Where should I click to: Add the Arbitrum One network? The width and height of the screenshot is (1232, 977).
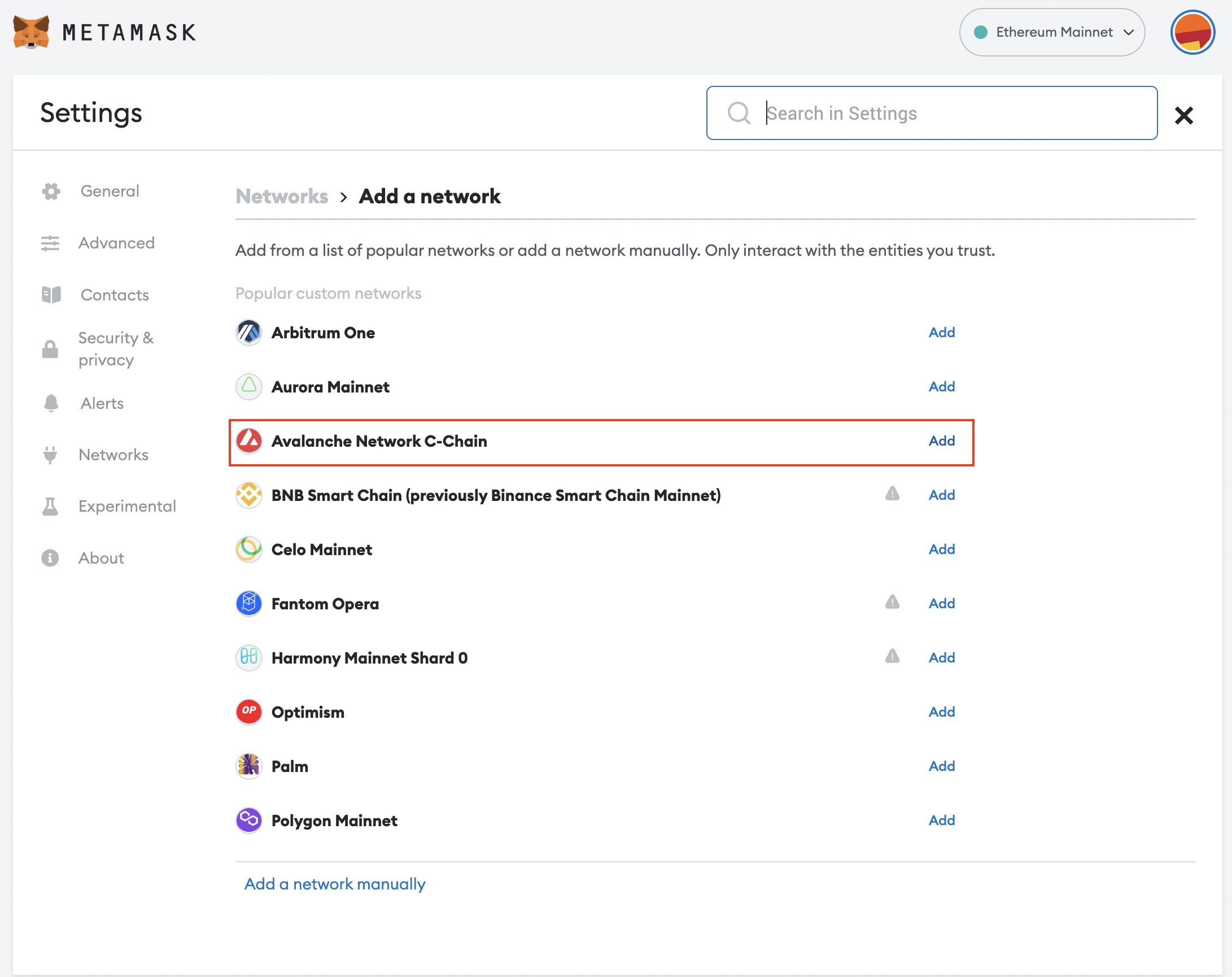pos(942,332)
